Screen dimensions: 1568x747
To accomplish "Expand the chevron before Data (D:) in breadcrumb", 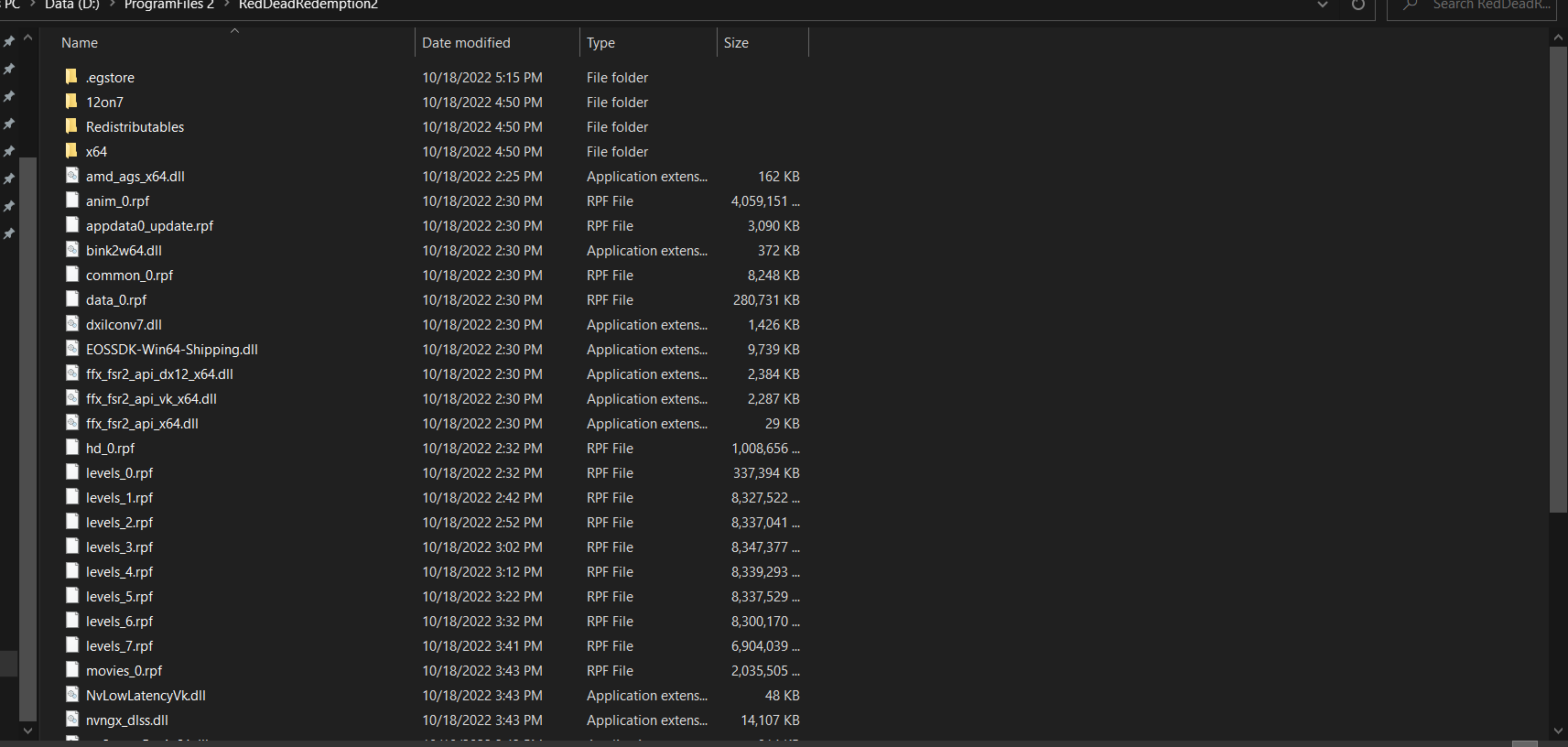I will (x=33, y=5).
